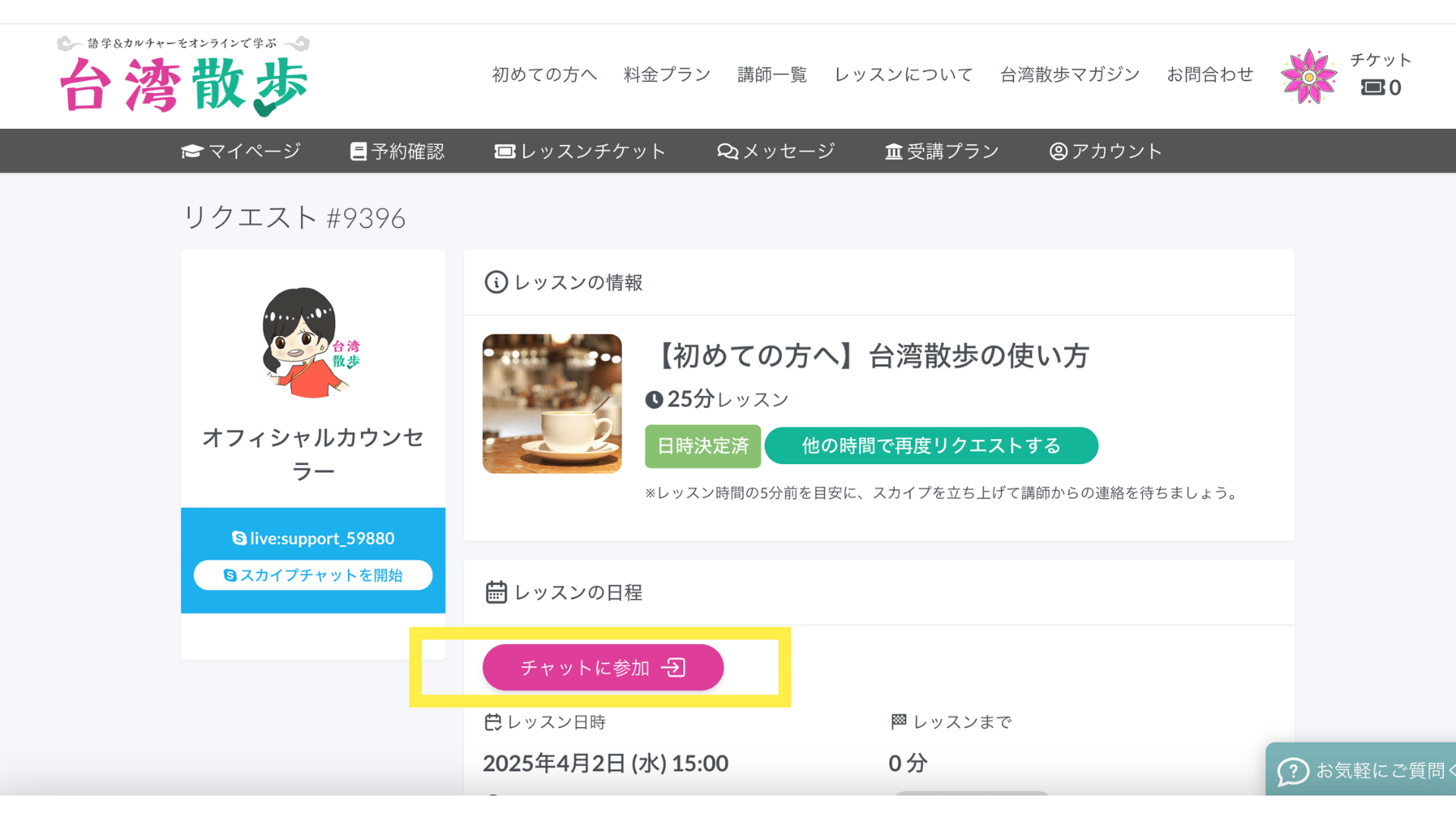Open 料金プラン in top navigation

(667, 74)
